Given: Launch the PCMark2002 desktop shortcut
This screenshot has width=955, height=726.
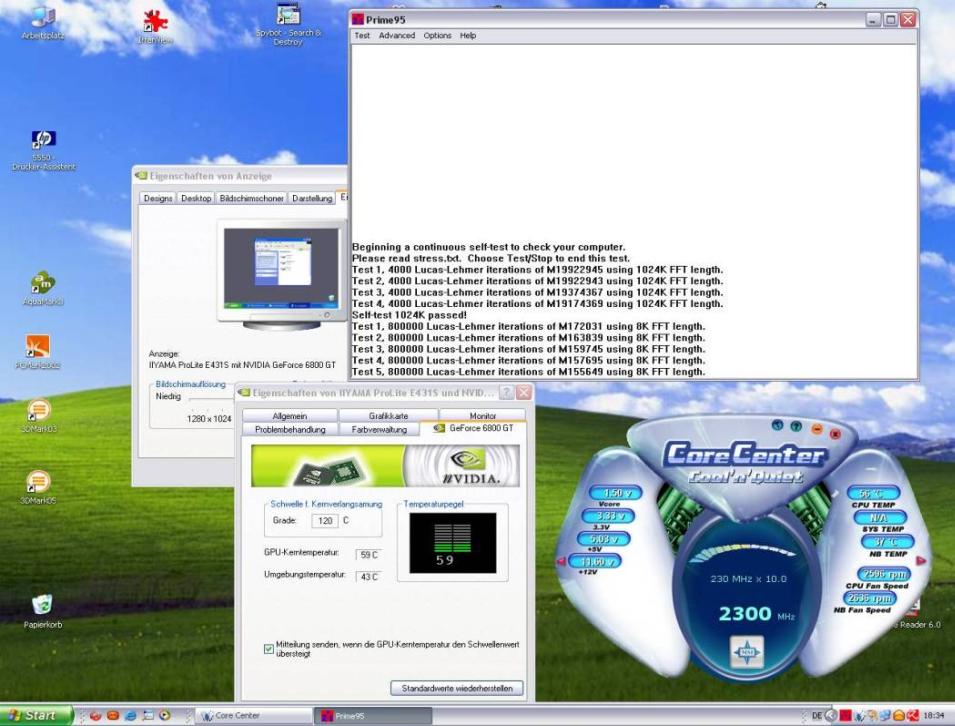Looking at the screenshot, I should (x=38, y=352).
